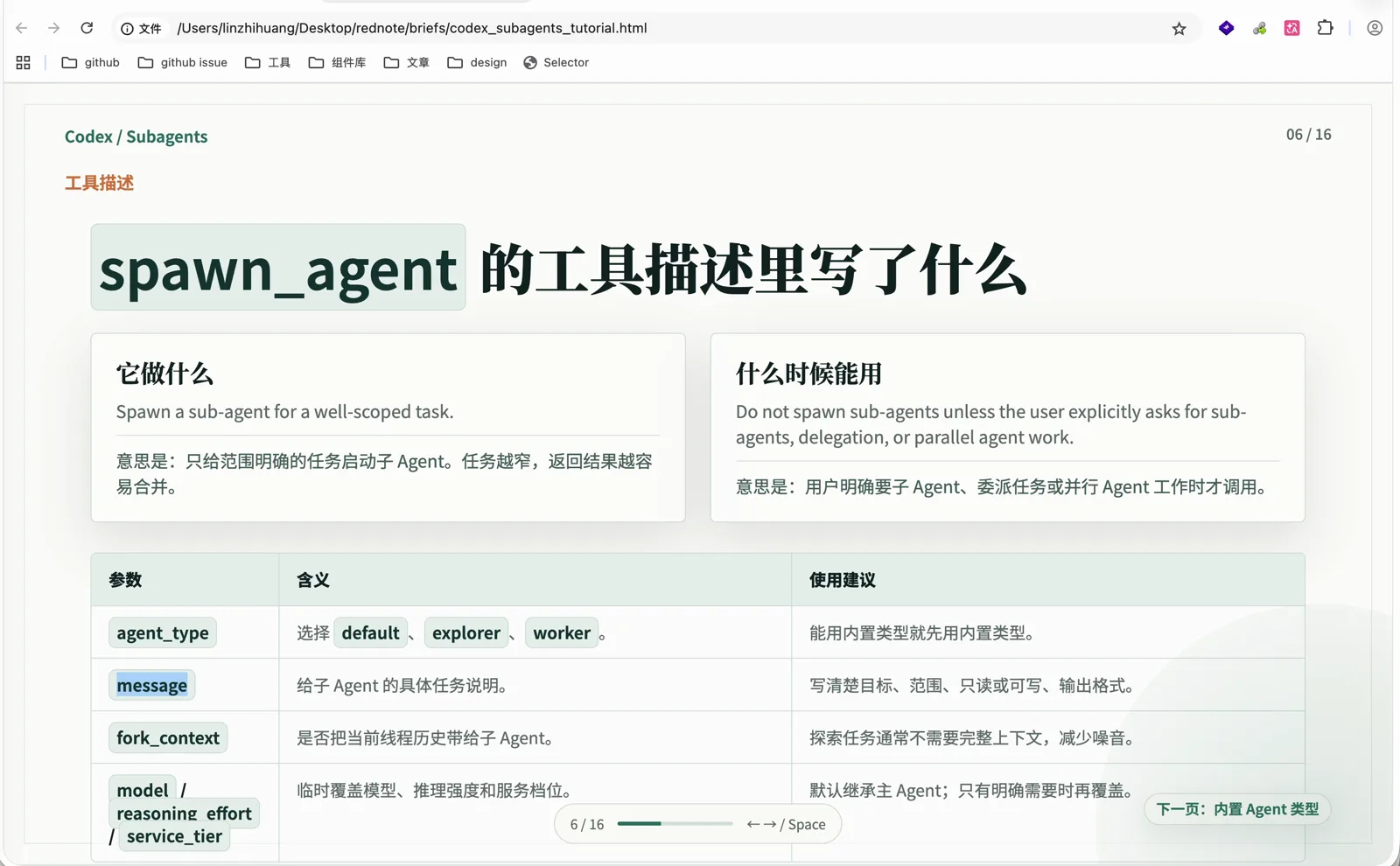The height and width of the screenshot is (866, 1400).
Task: Open the Selector bookmark
Action: click(x=556, y=62)
